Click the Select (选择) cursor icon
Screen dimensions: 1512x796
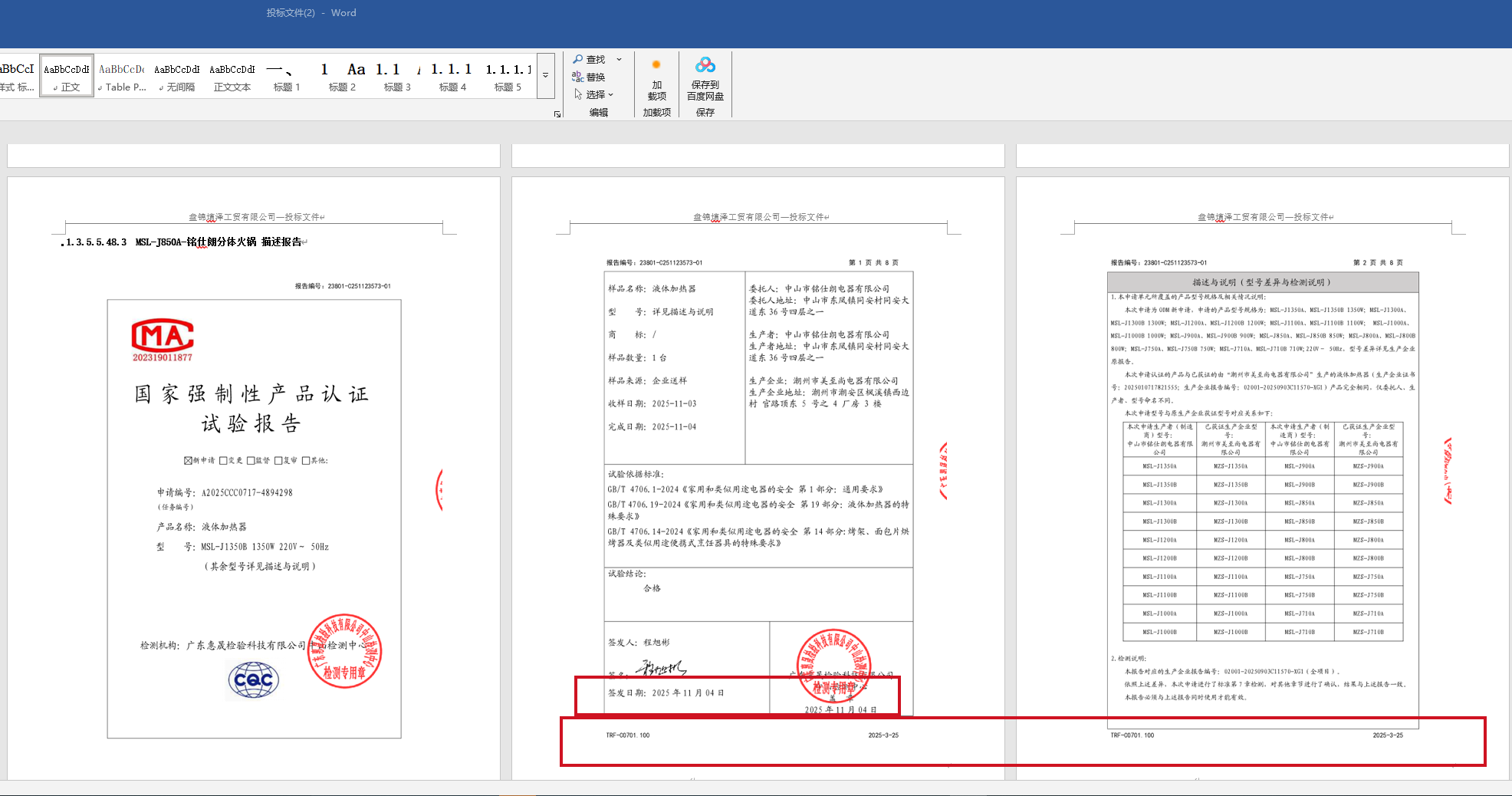click(x=578, y=94)
